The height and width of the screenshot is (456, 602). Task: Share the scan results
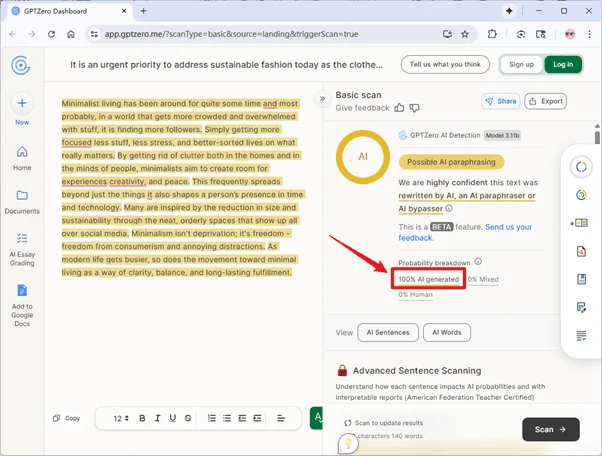(500, 101)
